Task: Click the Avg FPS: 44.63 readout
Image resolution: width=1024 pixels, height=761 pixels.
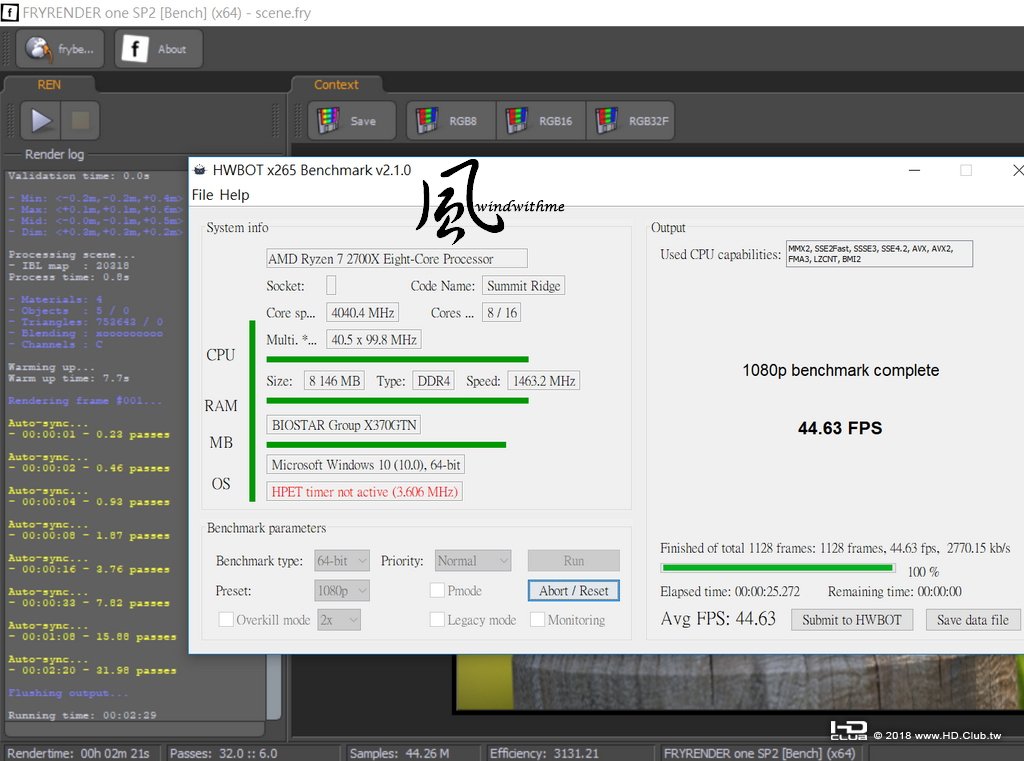Action: [718, 619]
